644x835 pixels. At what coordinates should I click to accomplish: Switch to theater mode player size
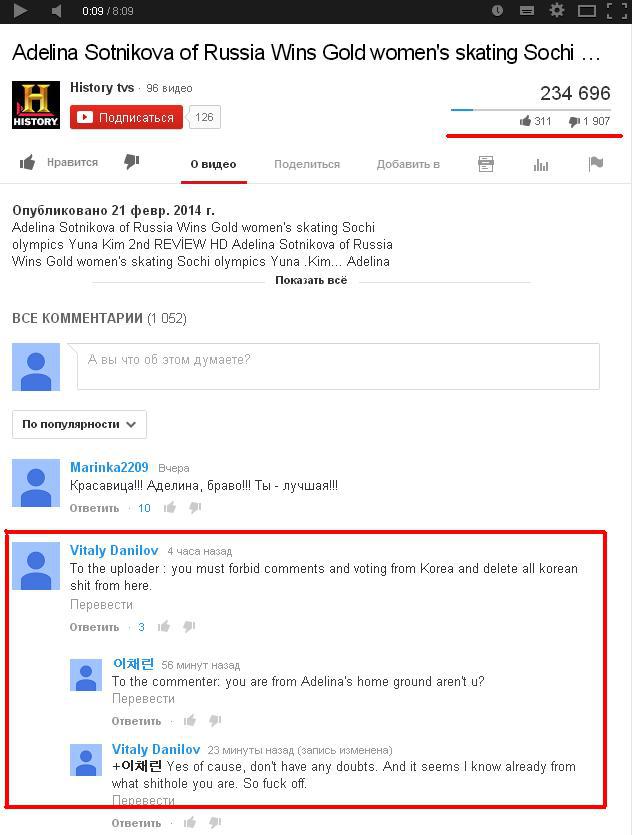(586, 11)
